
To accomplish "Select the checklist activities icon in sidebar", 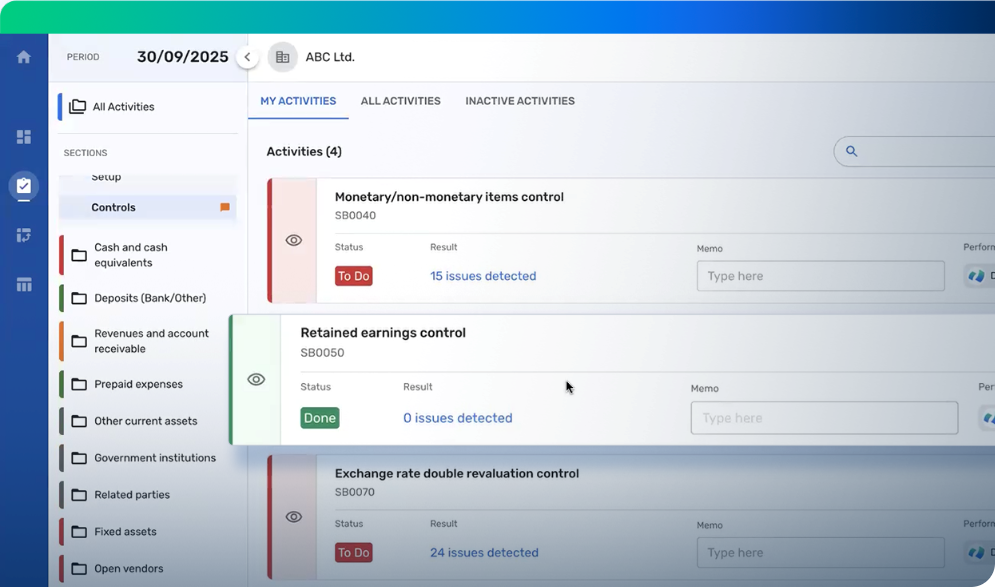I will click(x=24, y=186).
